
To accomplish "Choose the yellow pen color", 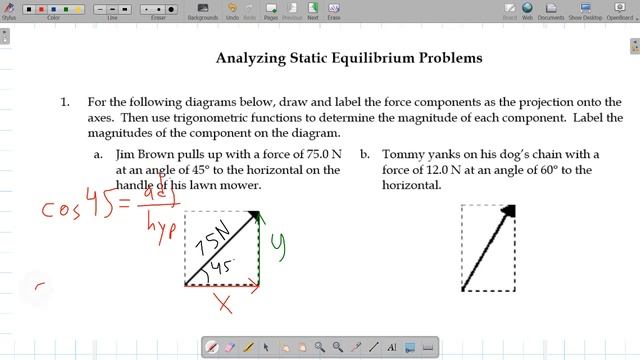I will pos(78,9).
